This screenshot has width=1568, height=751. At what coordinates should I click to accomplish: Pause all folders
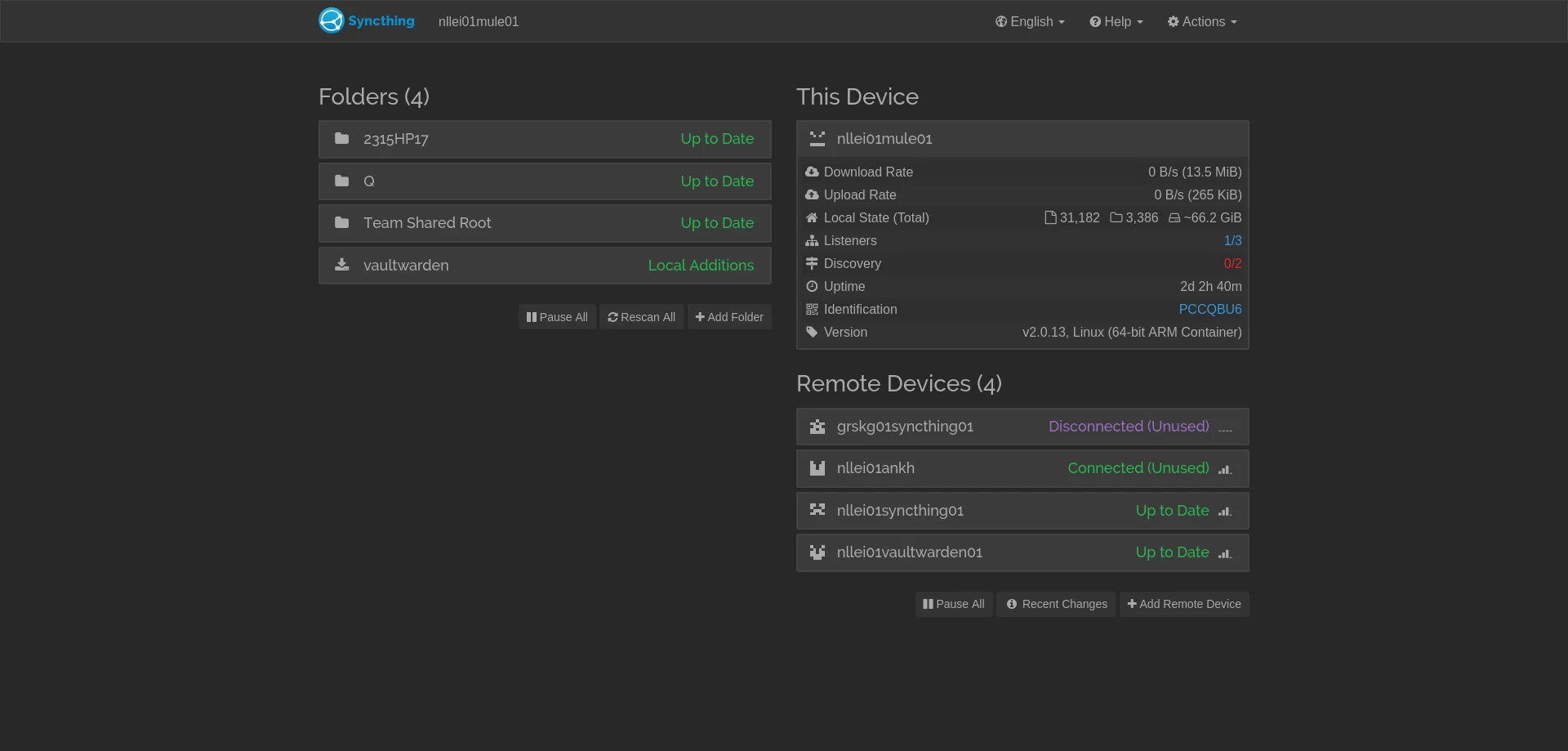[x=557, y=317]
